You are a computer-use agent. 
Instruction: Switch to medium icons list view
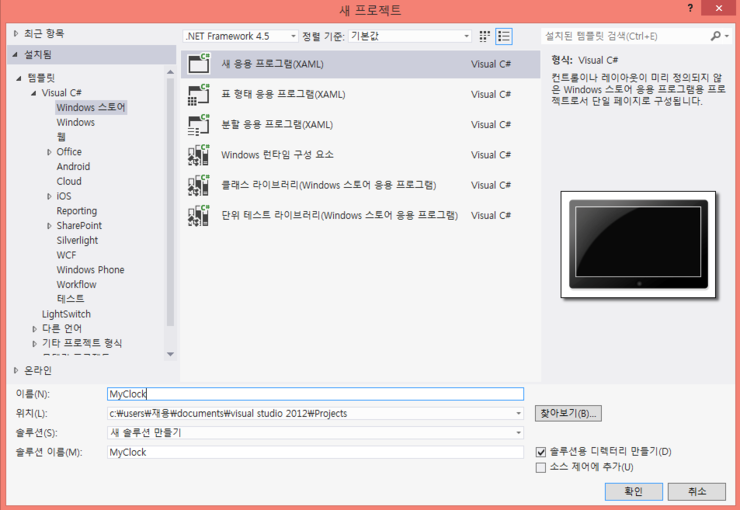[504, 36]
